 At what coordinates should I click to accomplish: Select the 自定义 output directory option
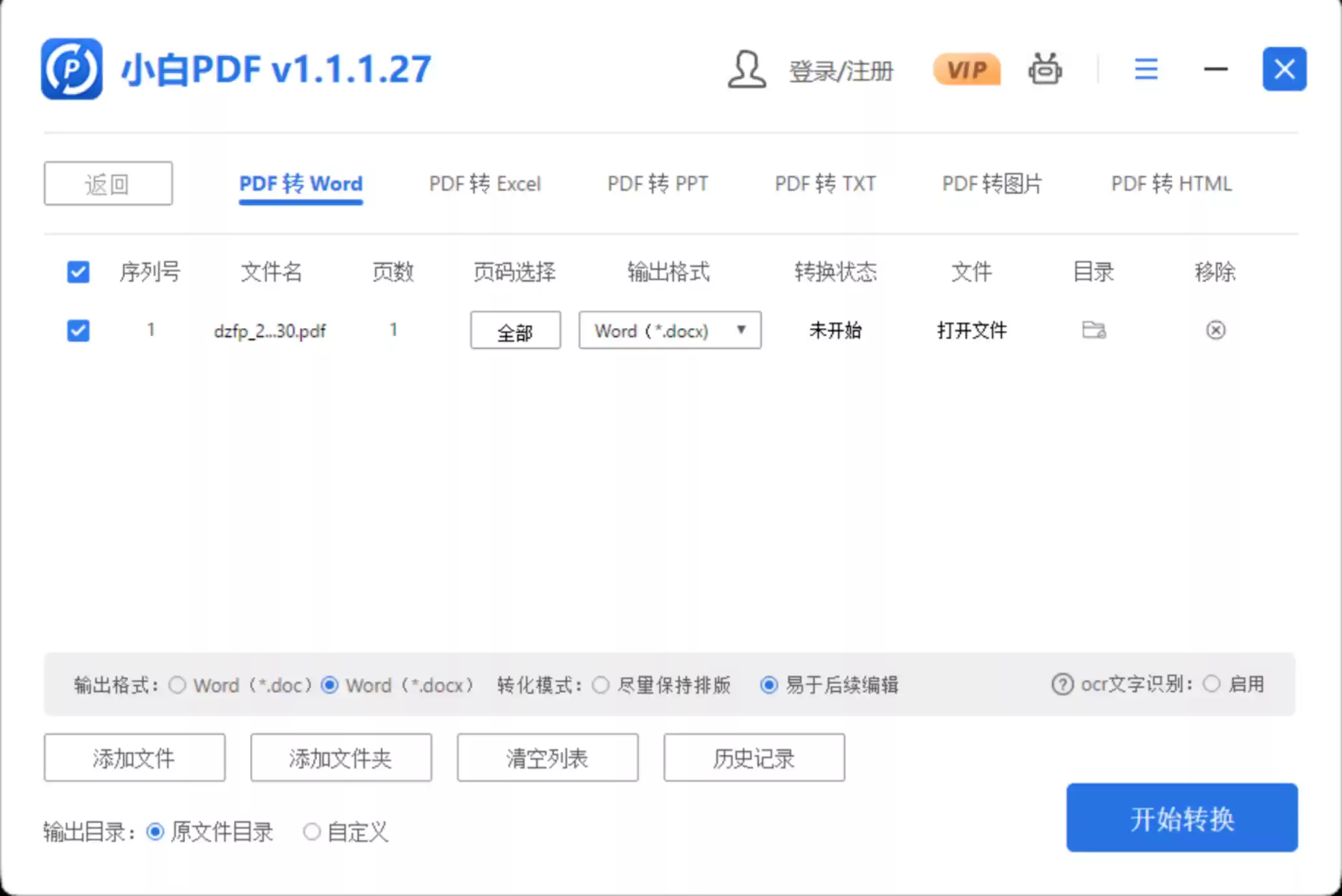[312, 832]
